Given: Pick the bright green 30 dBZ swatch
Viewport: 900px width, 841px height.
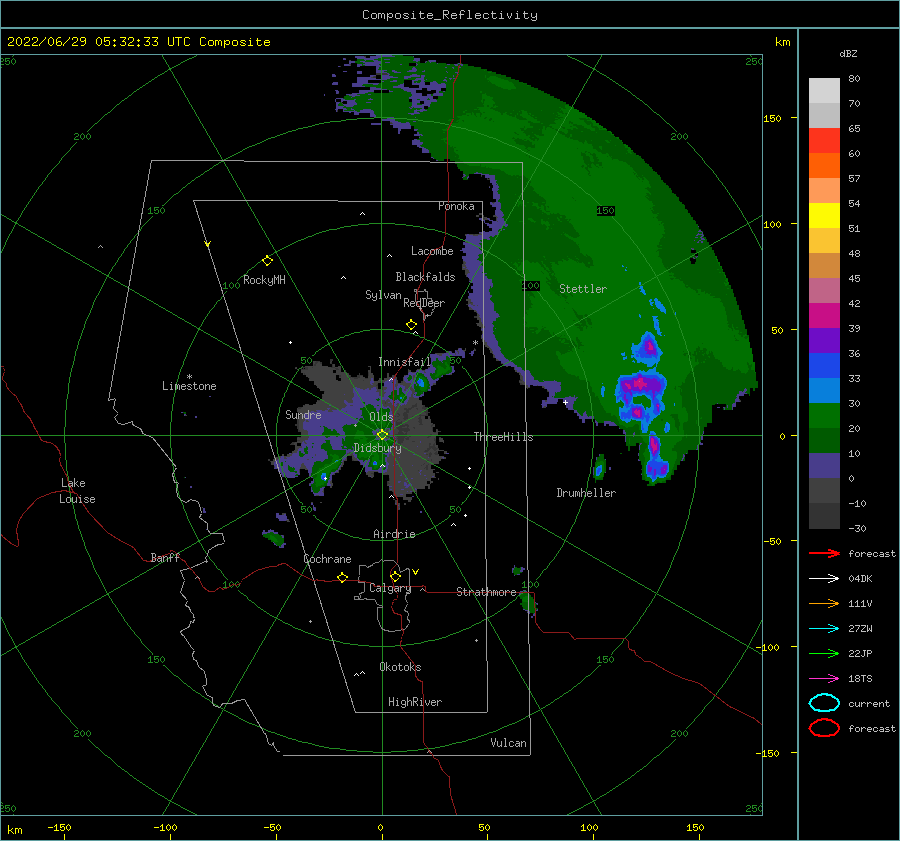Looking at the screenshot, I should (x=824, y=415).
